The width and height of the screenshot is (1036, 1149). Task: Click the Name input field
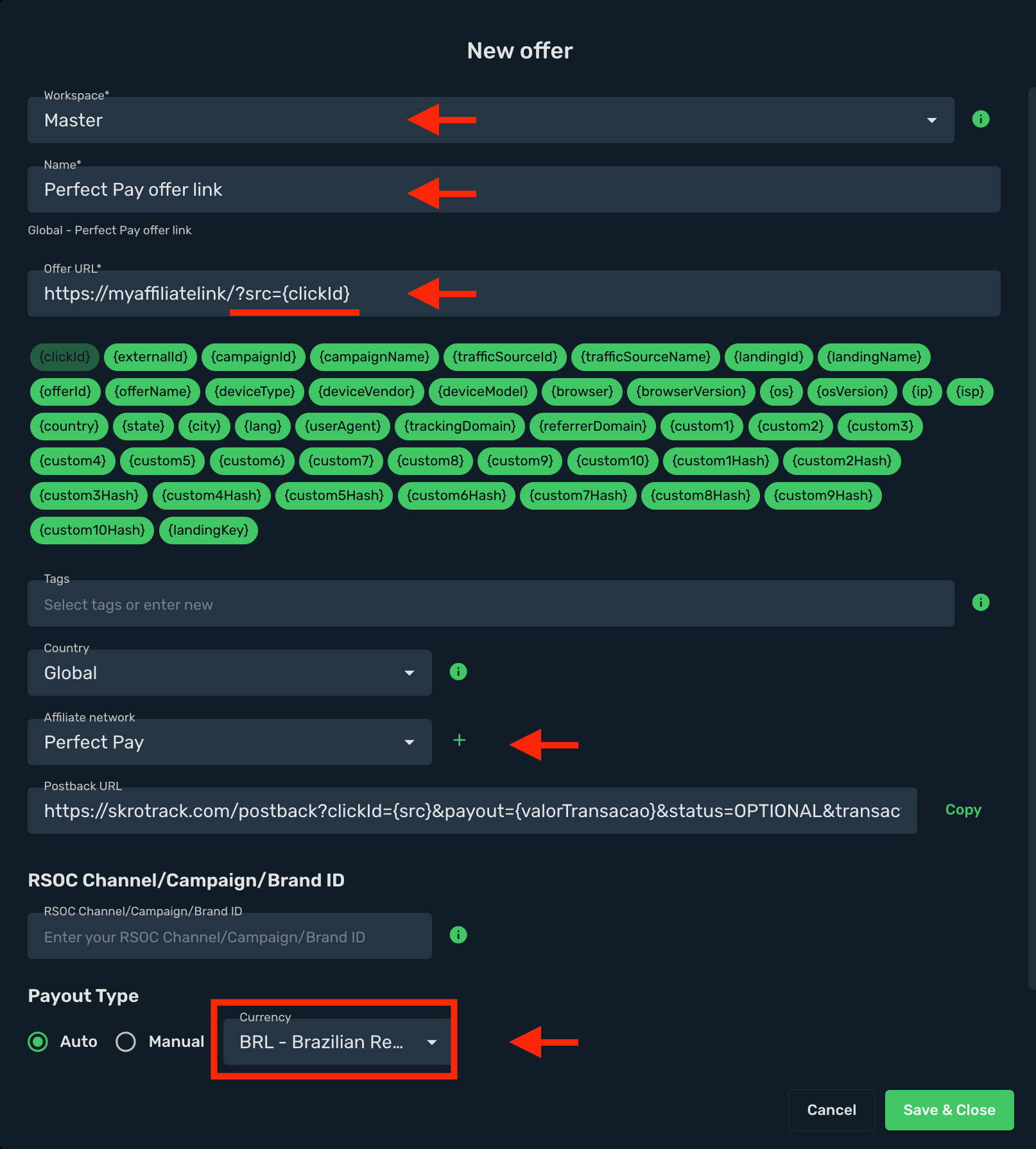pos(514,189)
